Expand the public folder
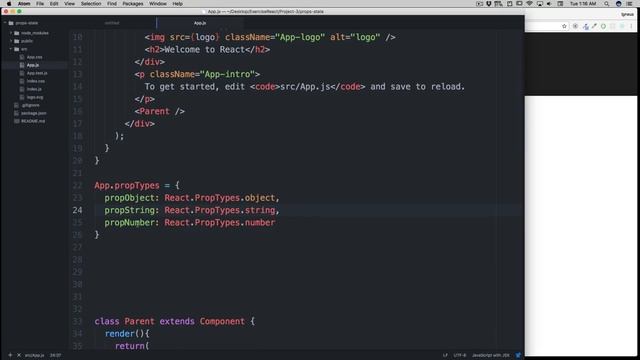 click(x=11, y=41)
